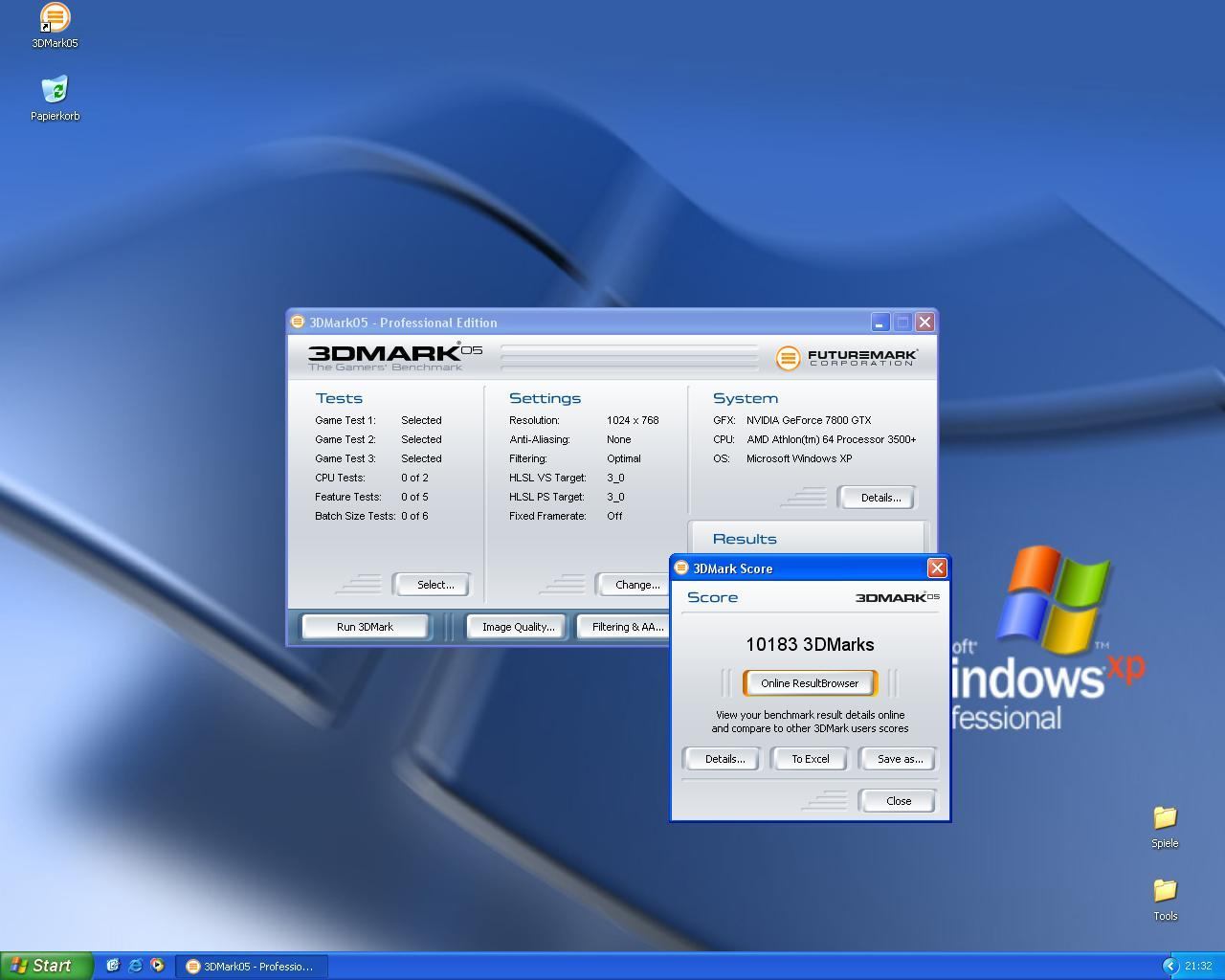1225x980 pixels.
Task: Click the '0 of 6' batch size value
Action: (414, 516)
